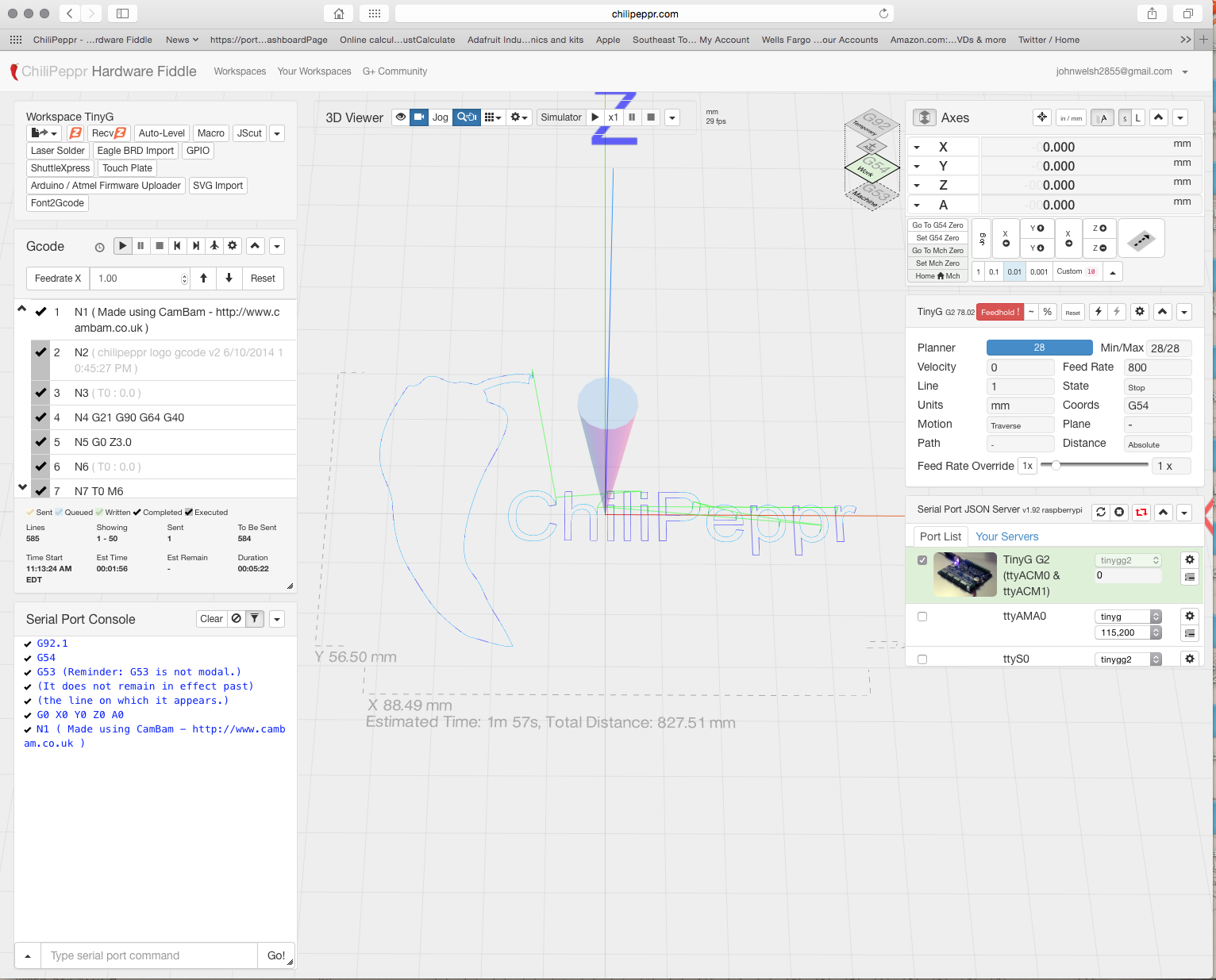1216x980 pixels.
Task: Jog Z axis up with Z plus
Action: point(1099,229)
